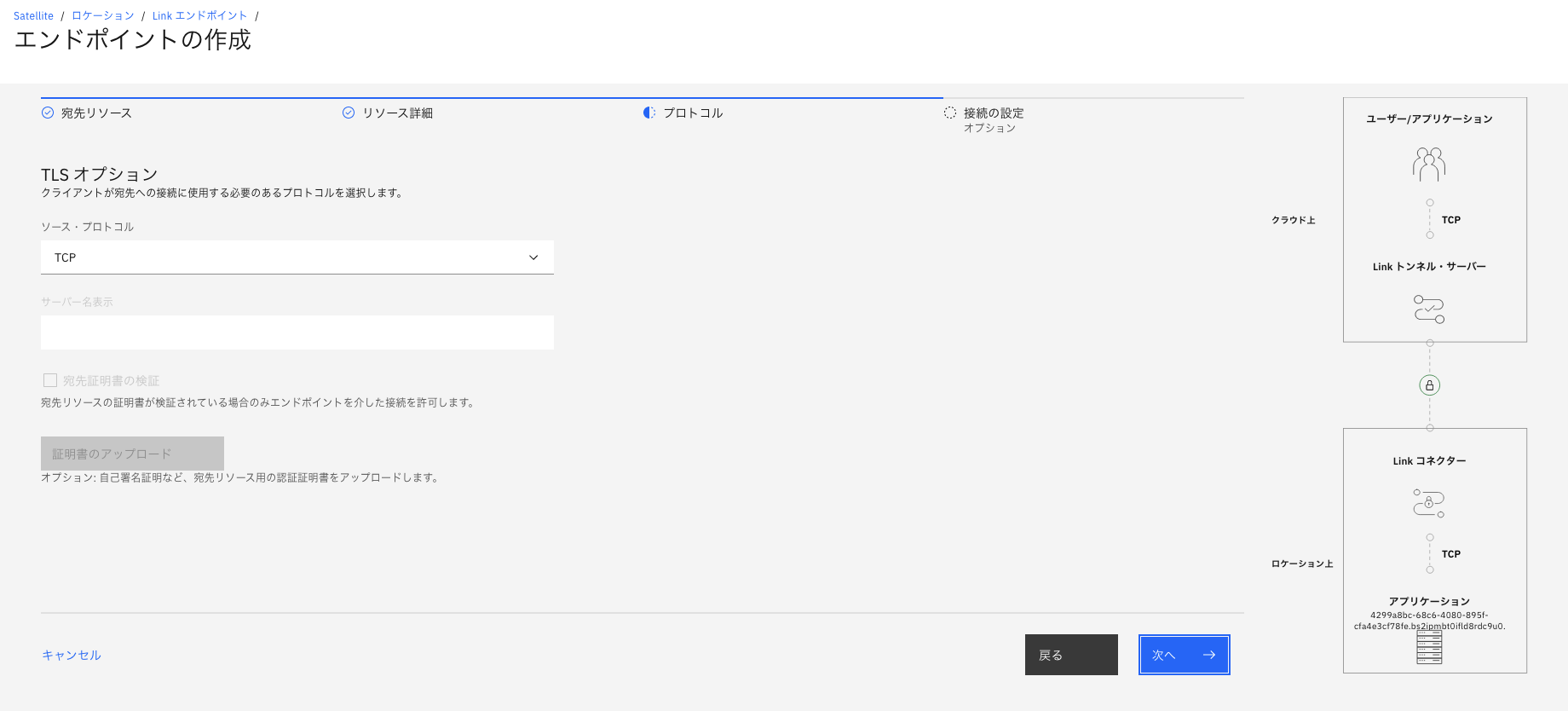The height and width of the screenshot is (711, 1568).
Task: Go to the 宛先リソース step
Action: pos(96,113)
